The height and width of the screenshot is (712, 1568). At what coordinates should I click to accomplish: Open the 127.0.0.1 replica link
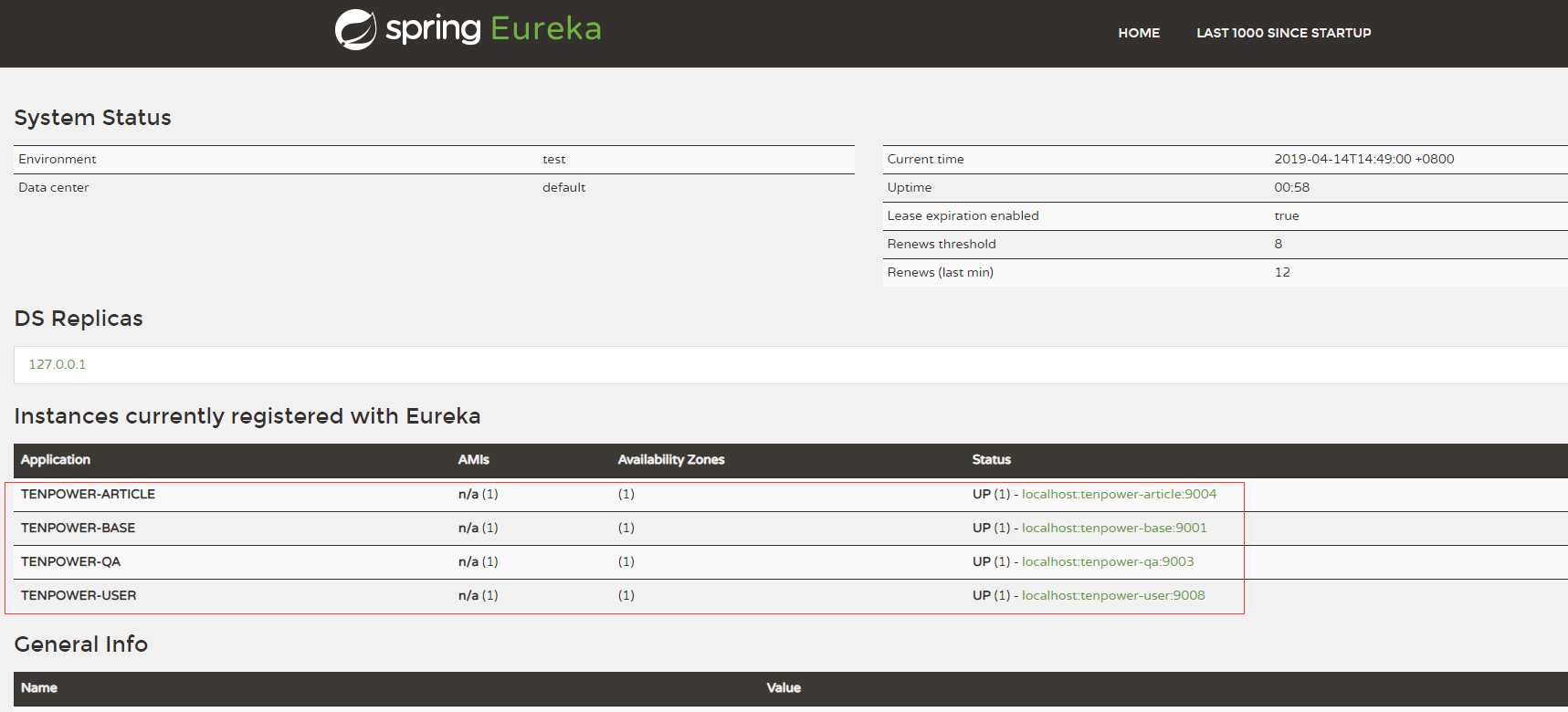58,364
